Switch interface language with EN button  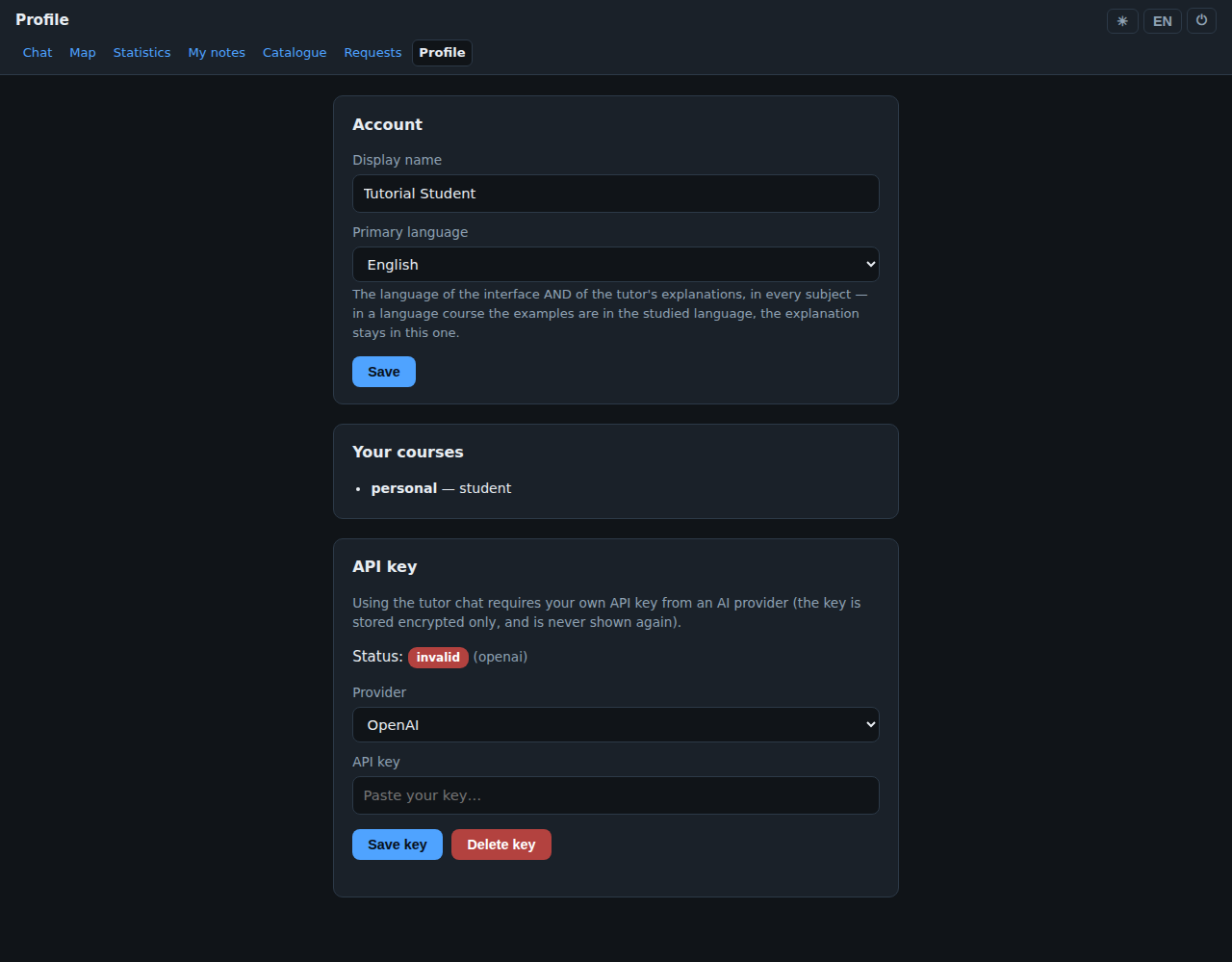click(1163, 21)
